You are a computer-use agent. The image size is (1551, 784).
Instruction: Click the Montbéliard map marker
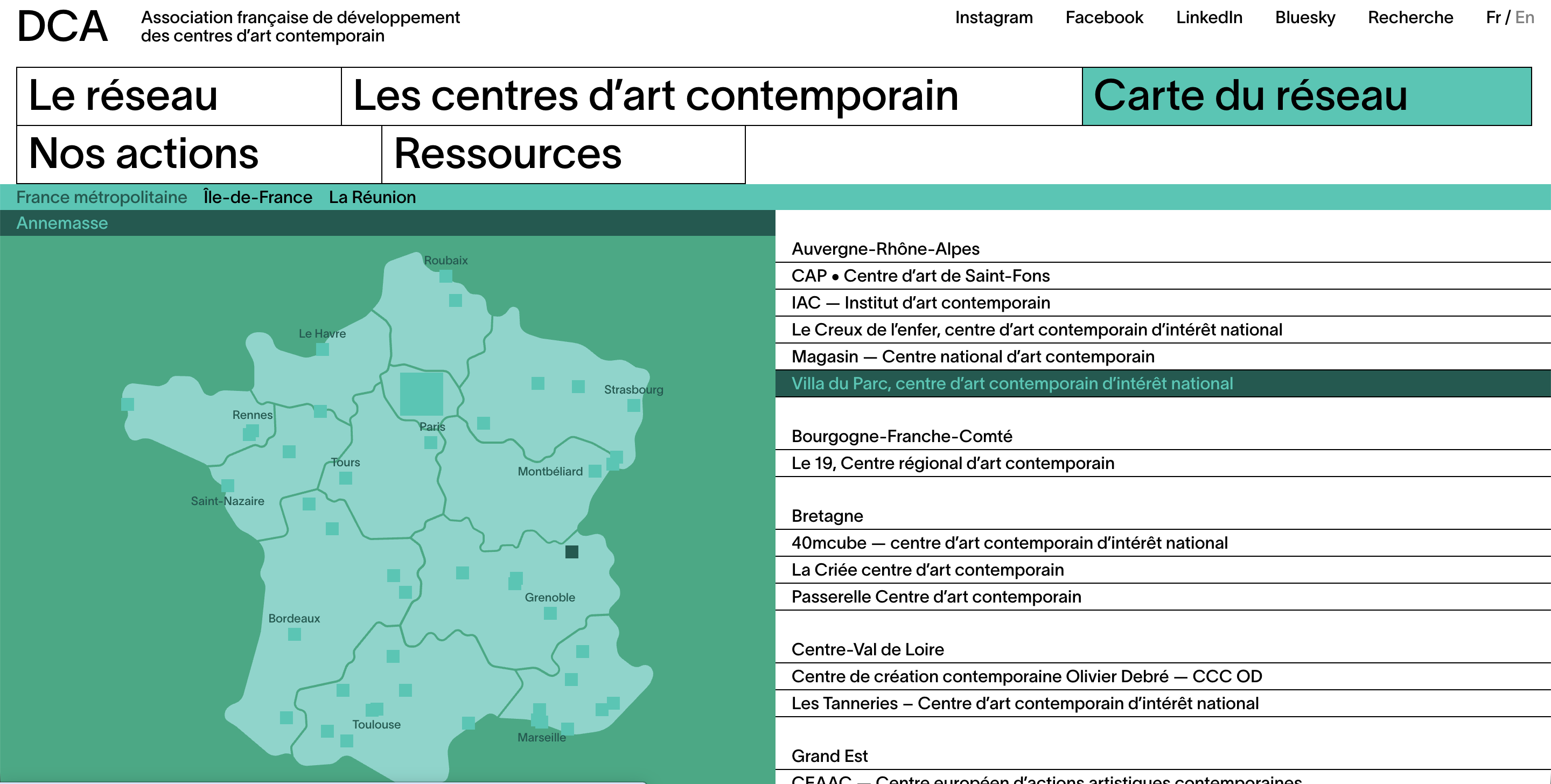[x=595, y=471]
